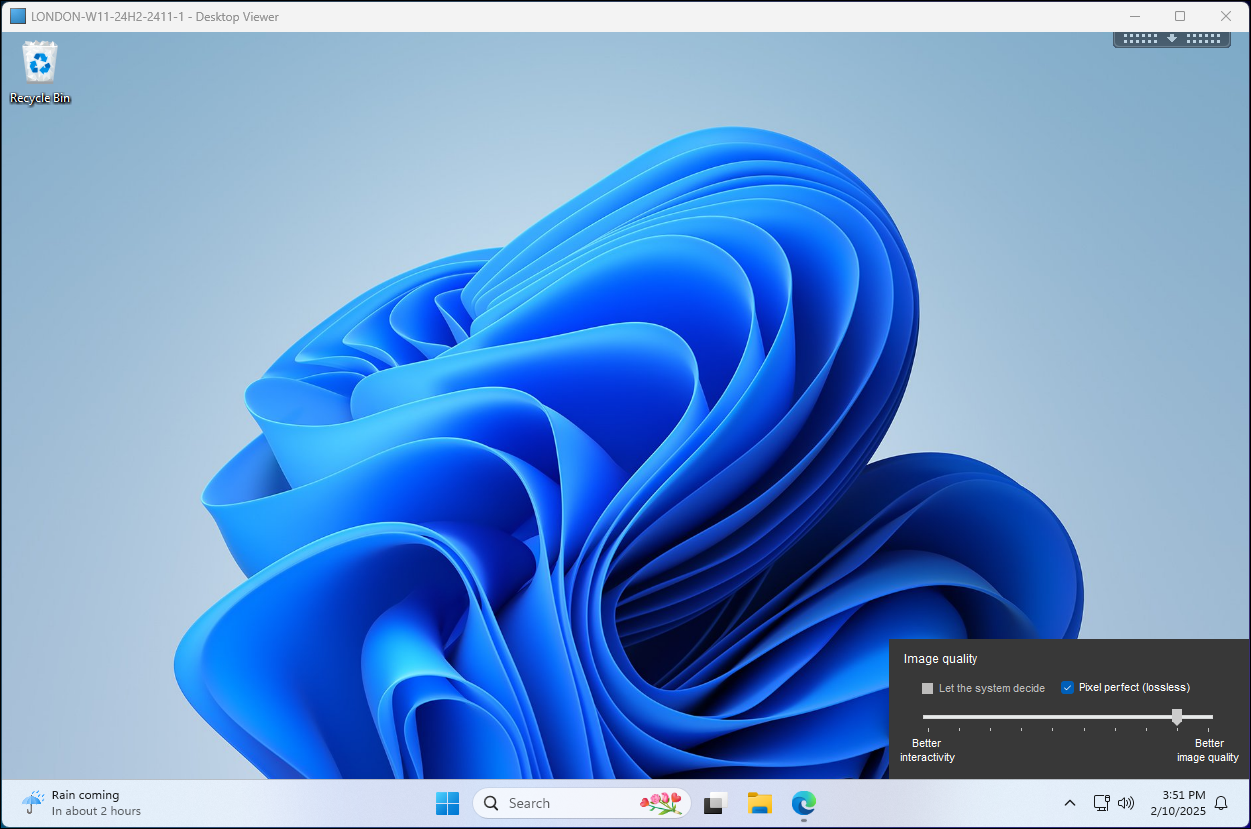Maximize the Desktop Viewer window
Screen dimensions: 1251x829
point(1180,16)
